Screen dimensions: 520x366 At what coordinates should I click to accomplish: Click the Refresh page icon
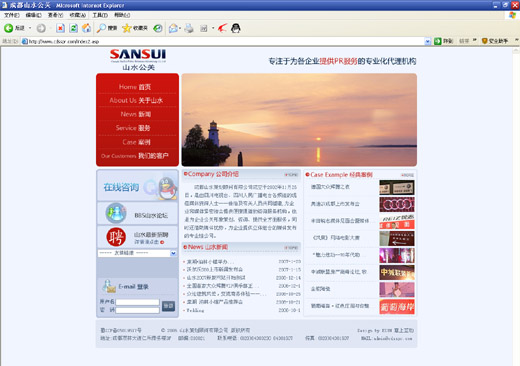(x=73, y=28)
